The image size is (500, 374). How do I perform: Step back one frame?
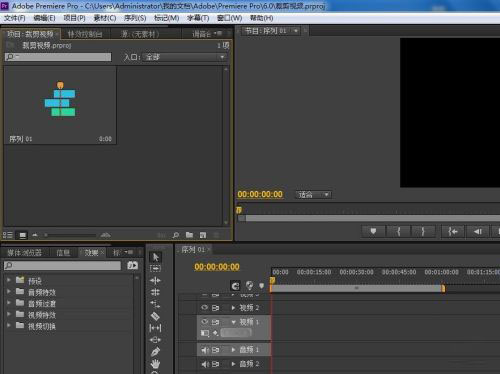pyautogui.click(x=478, y=231)
